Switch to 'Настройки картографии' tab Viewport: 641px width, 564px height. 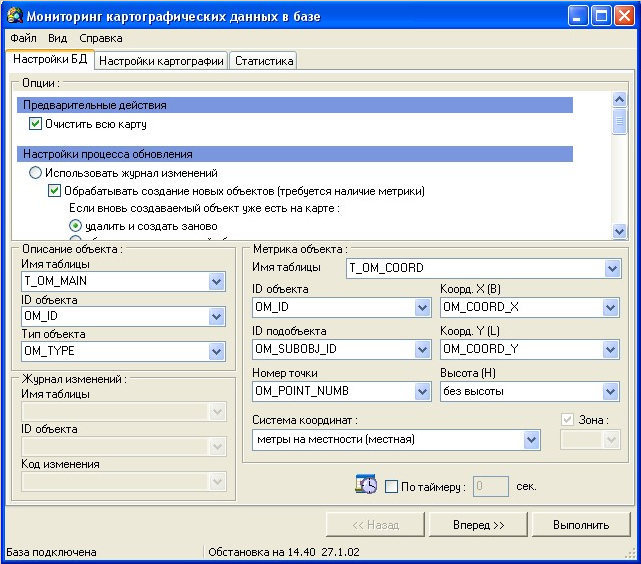click(x=161, y=61)
